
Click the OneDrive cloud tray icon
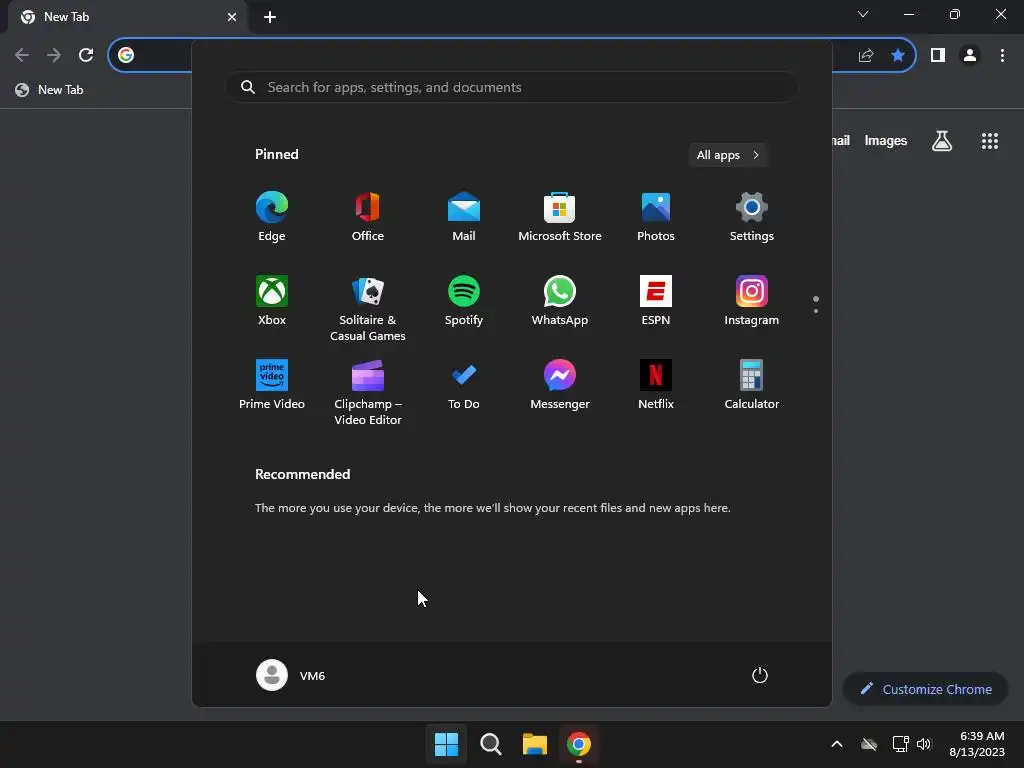tap(869, 744)
